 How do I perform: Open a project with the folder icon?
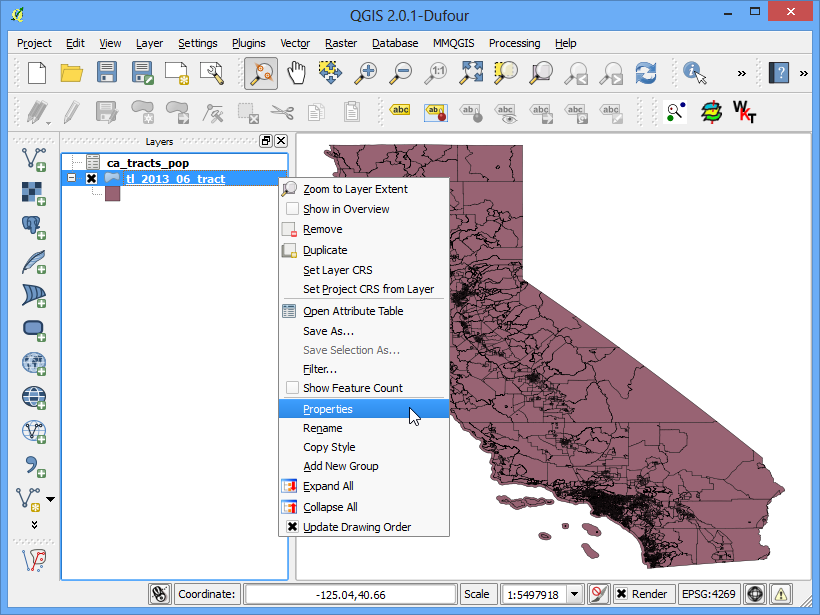(x=72, y=73)
